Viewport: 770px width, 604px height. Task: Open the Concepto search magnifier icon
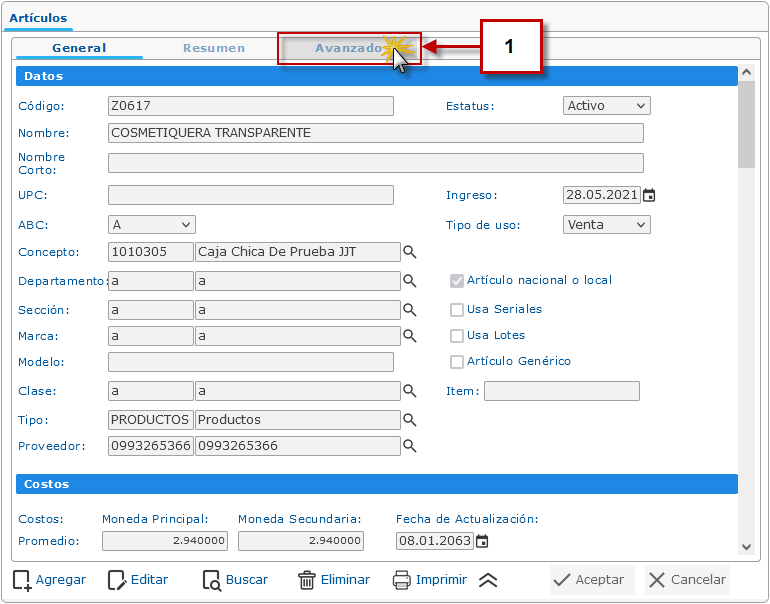point(409,252)
